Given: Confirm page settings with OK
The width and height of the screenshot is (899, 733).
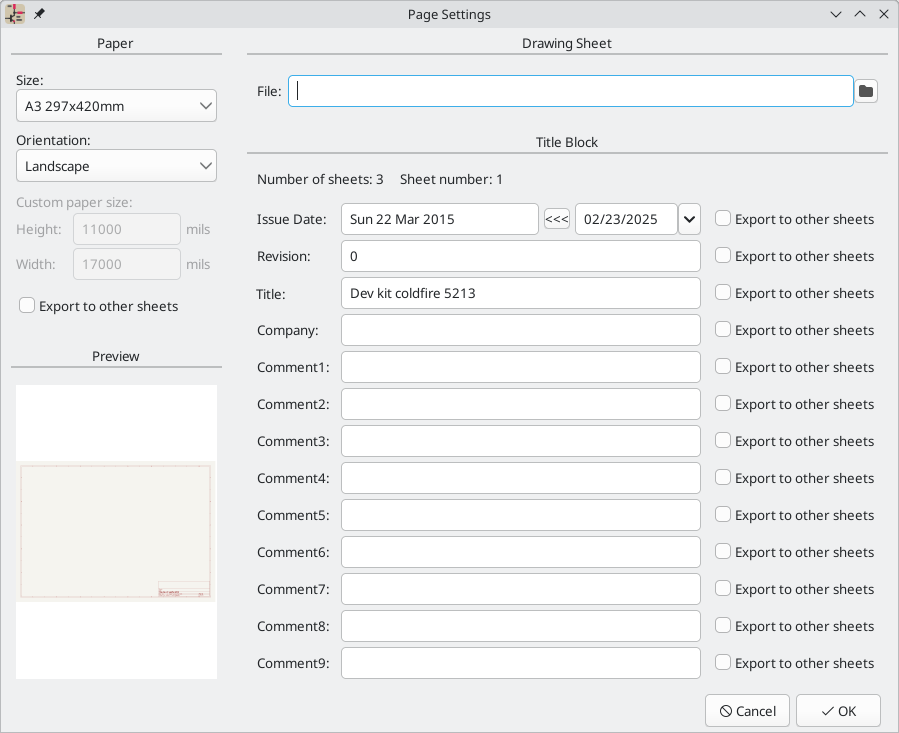Looking at the screenshot, I should pyautogui.click(x=838, y=710).
